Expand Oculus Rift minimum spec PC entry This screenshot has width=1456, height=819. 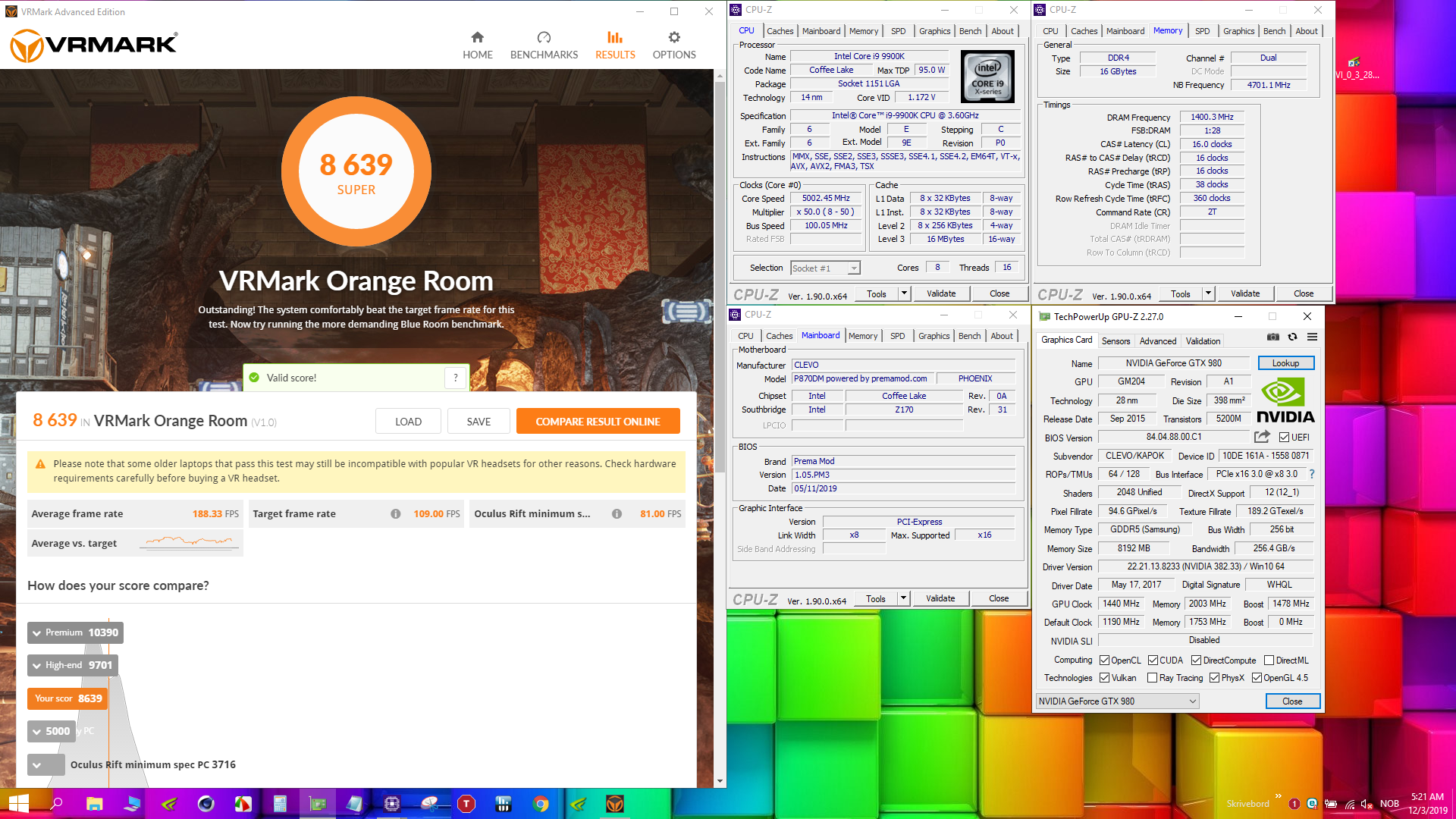(45, 764)
